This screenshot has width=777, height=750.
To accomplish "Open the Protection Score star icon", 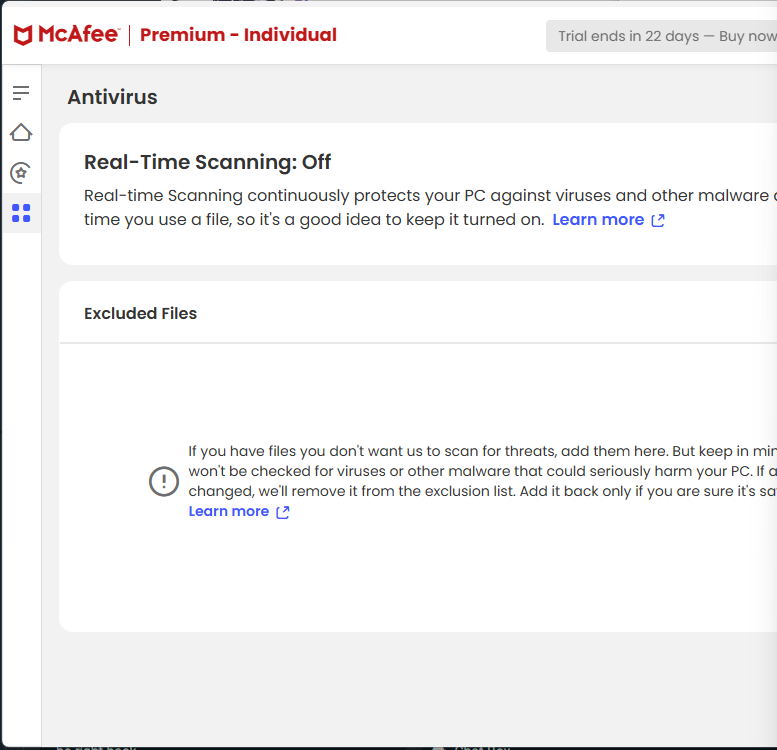I will [21, 173].
